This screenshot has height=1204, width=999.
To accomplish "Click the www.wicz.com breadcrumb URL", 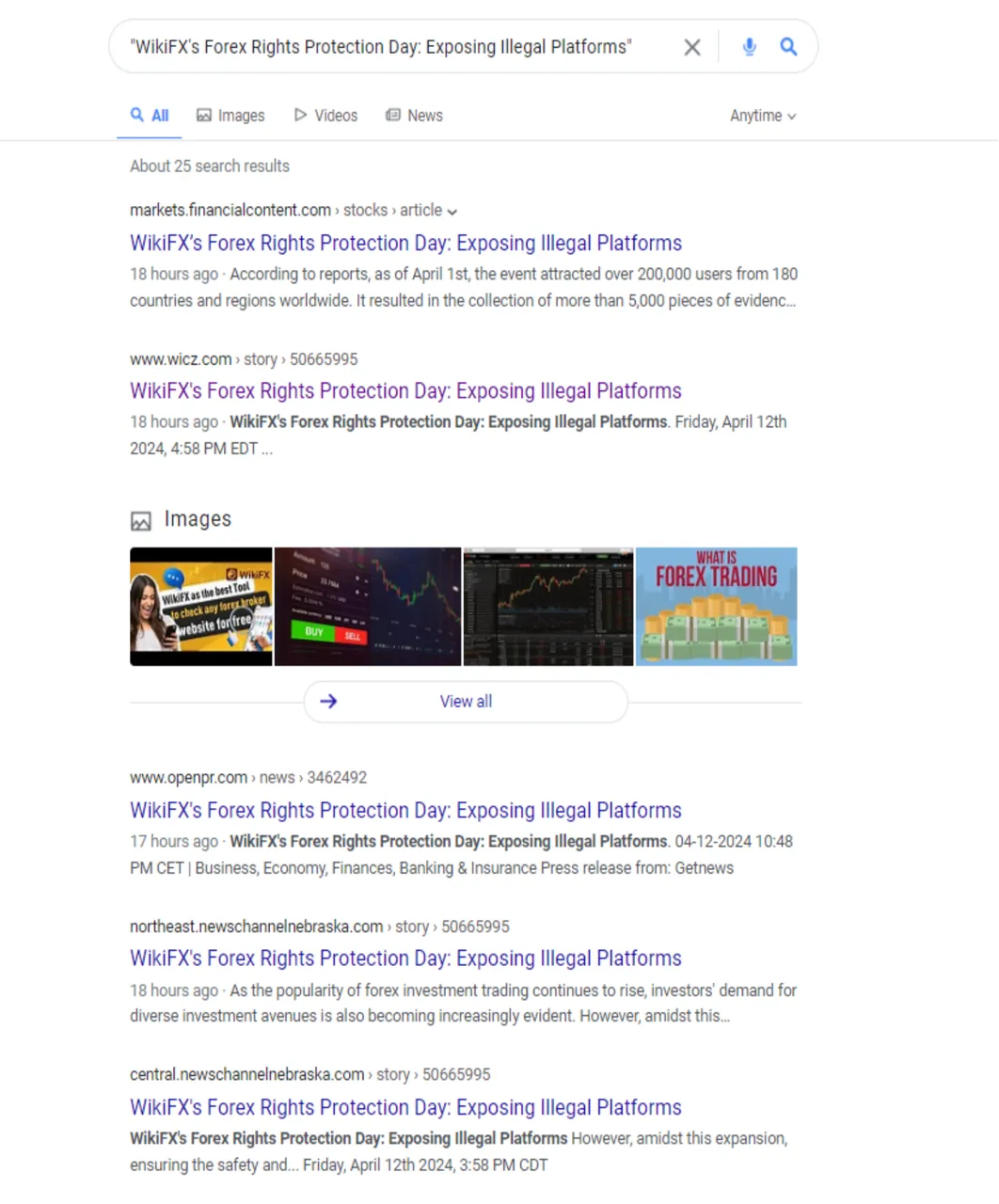I will pos(244,359).
